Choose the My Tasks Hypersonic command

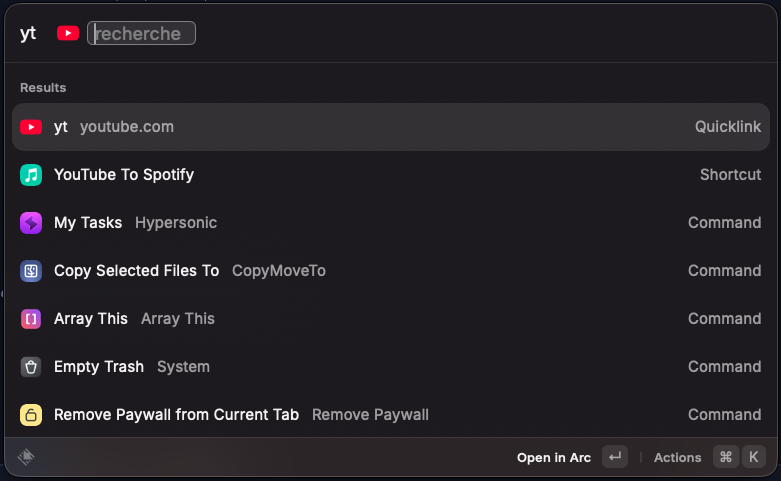pyautogui.click(x=390, y=223)
